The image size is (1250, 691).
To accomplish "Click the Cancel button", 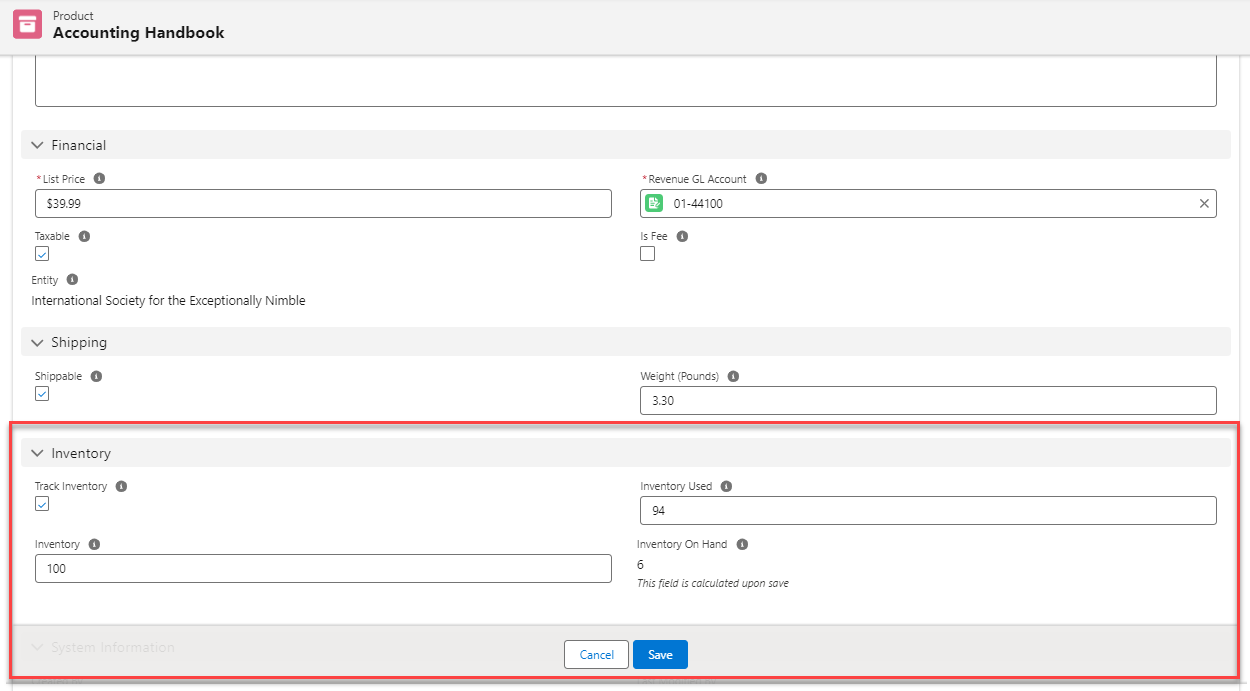I will [596, 655].
